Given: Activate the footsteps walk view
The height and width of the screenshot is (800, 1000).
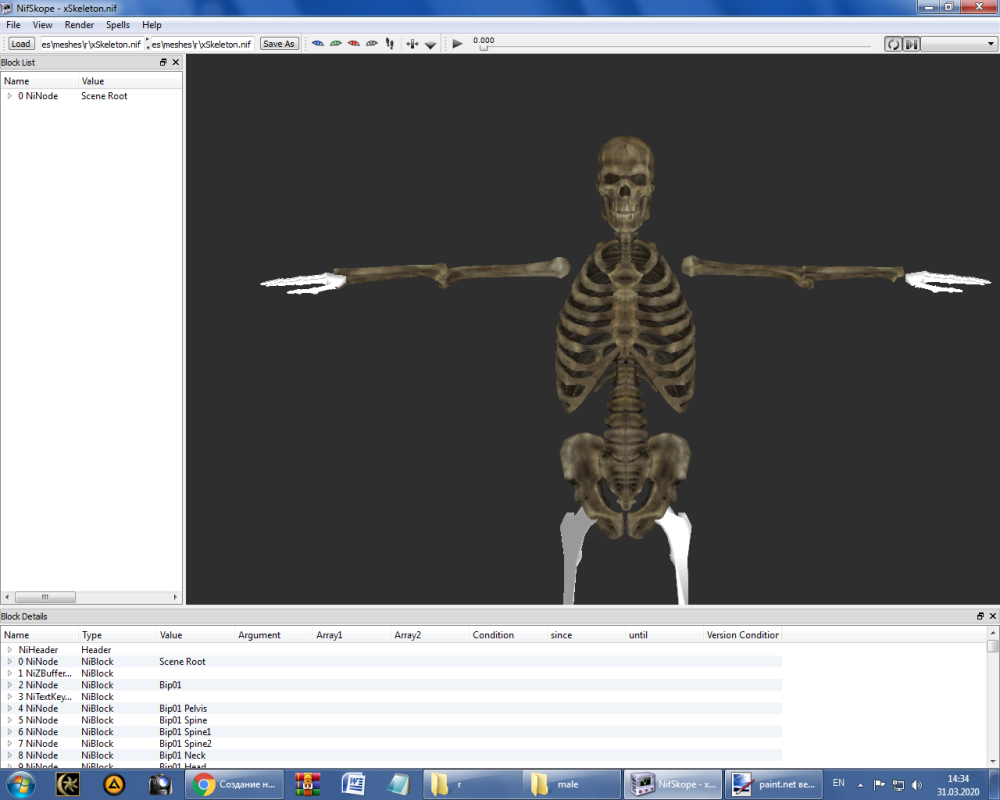Looking at the screenshot, I should (390, 43).
